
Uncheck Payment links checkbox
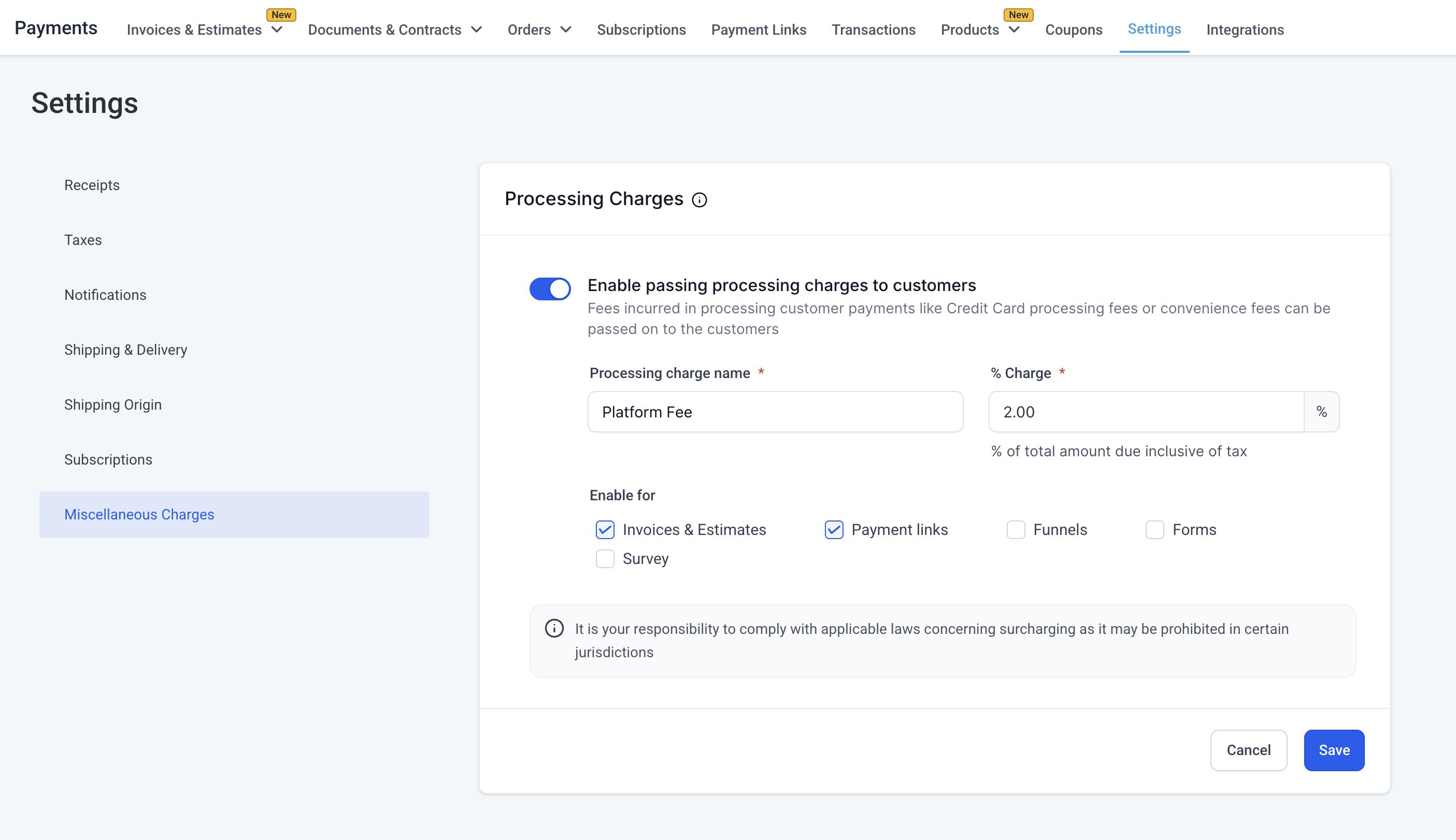coord(833,530)
